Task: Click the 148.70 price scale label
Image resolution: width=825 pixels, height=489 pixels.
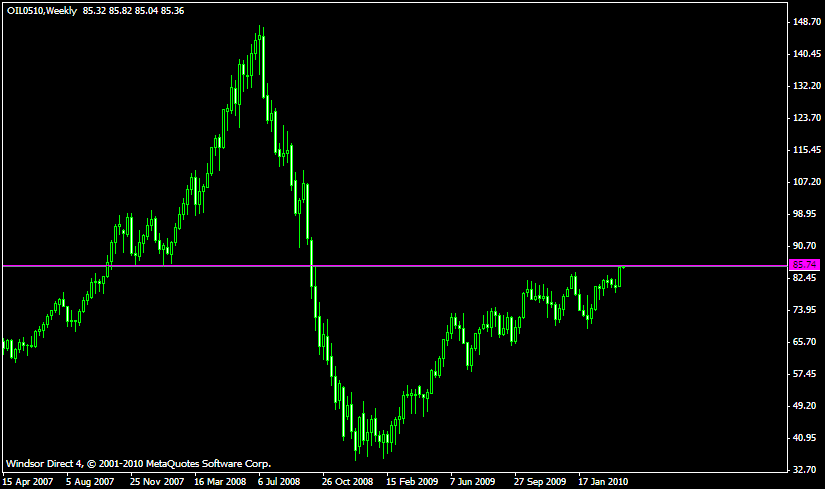Action: click(x=805, y=22)
